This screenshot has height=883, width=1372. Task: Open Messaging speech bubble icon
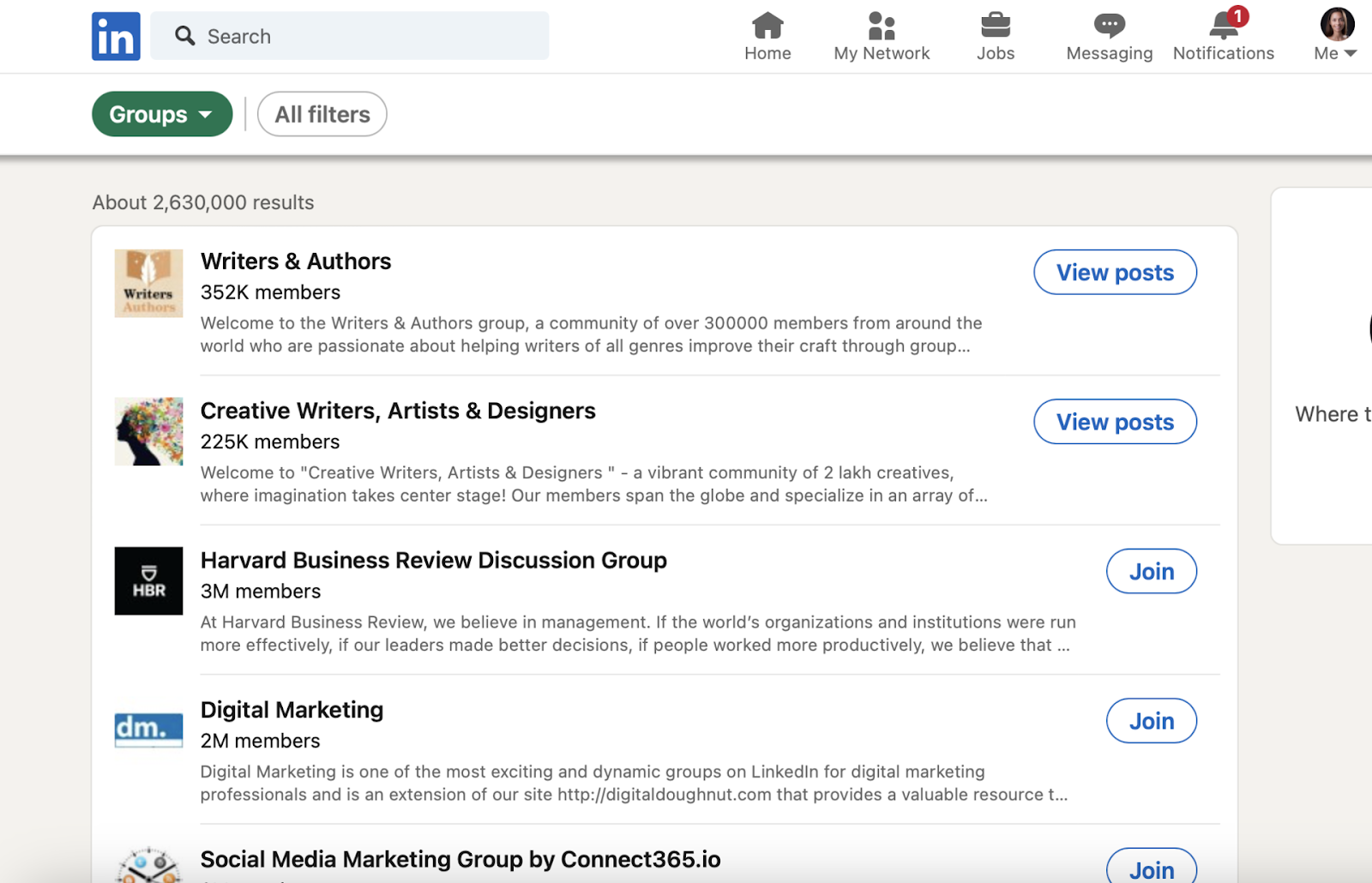(1110, 26)
